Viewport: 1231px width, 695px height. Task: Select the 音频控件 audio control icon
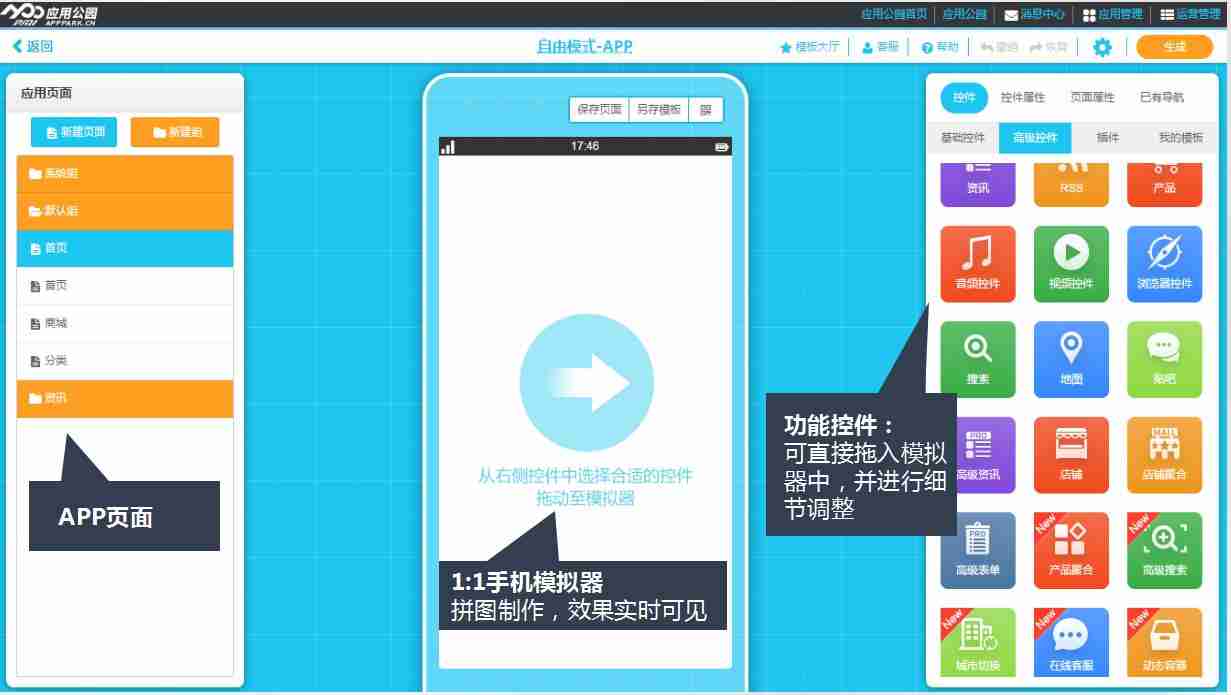point(977,262)
